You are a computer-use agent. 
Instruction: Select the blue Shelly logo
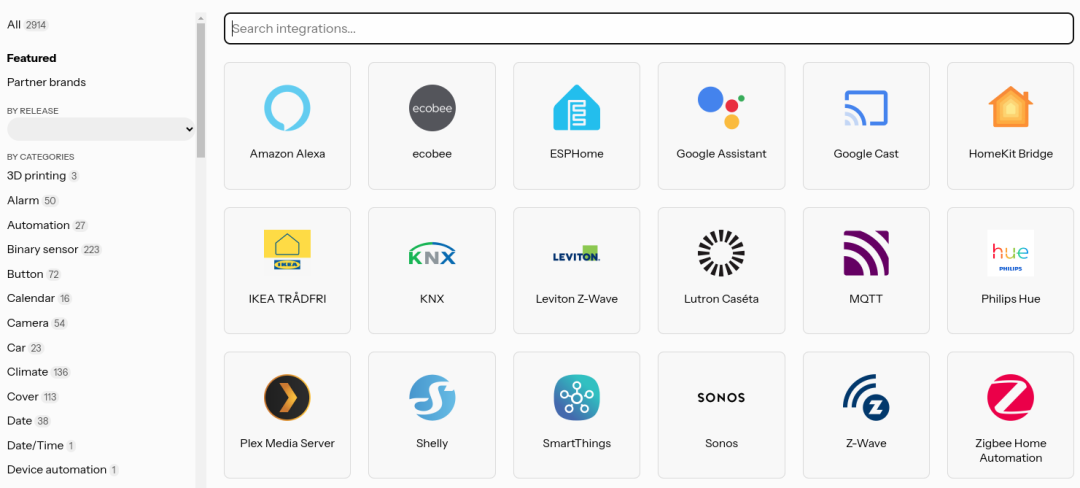click(x=432, y=397)
